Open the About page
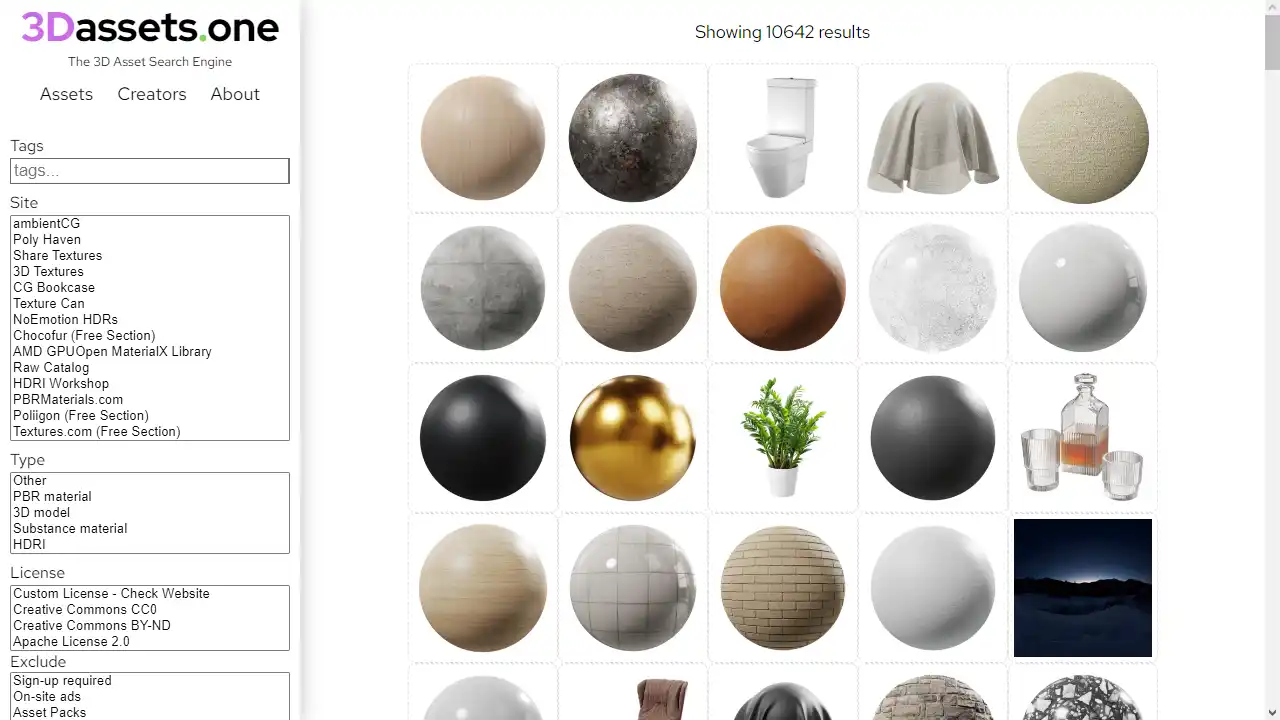The width and height of the screenshot is (1280, 720). (234, 94)
